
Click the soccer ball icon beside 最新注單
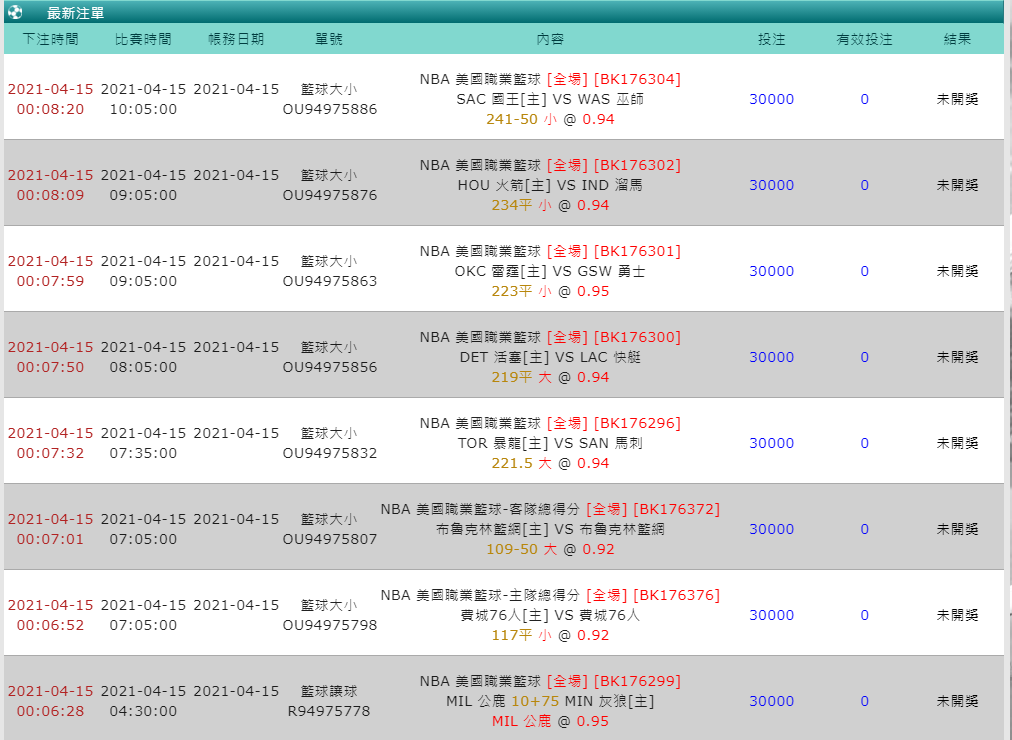[15, 12]
